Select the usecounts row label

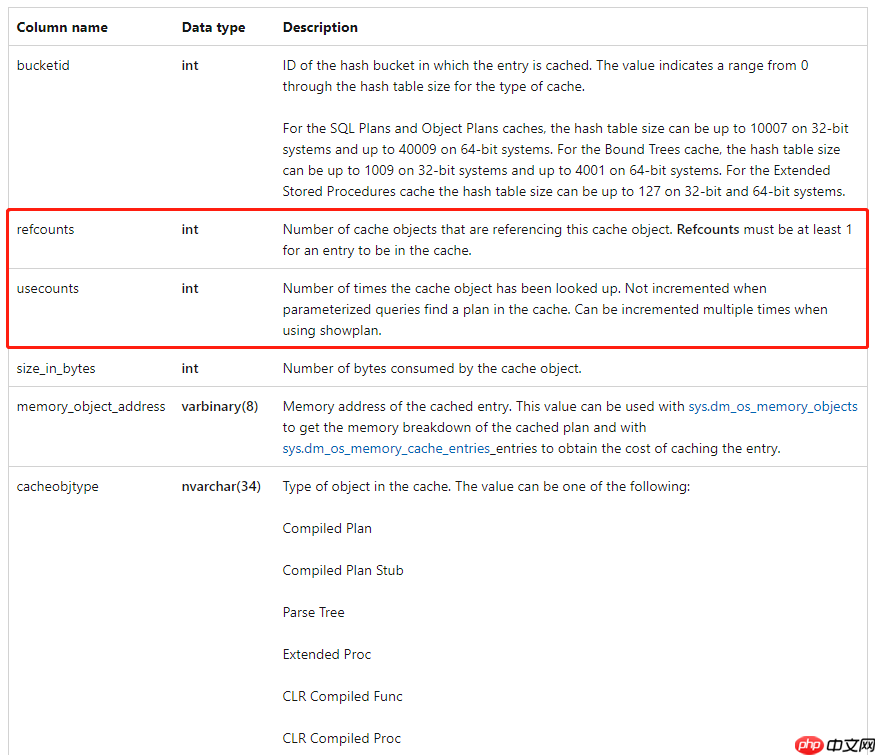pyautogui.click(x=47, y=288)
